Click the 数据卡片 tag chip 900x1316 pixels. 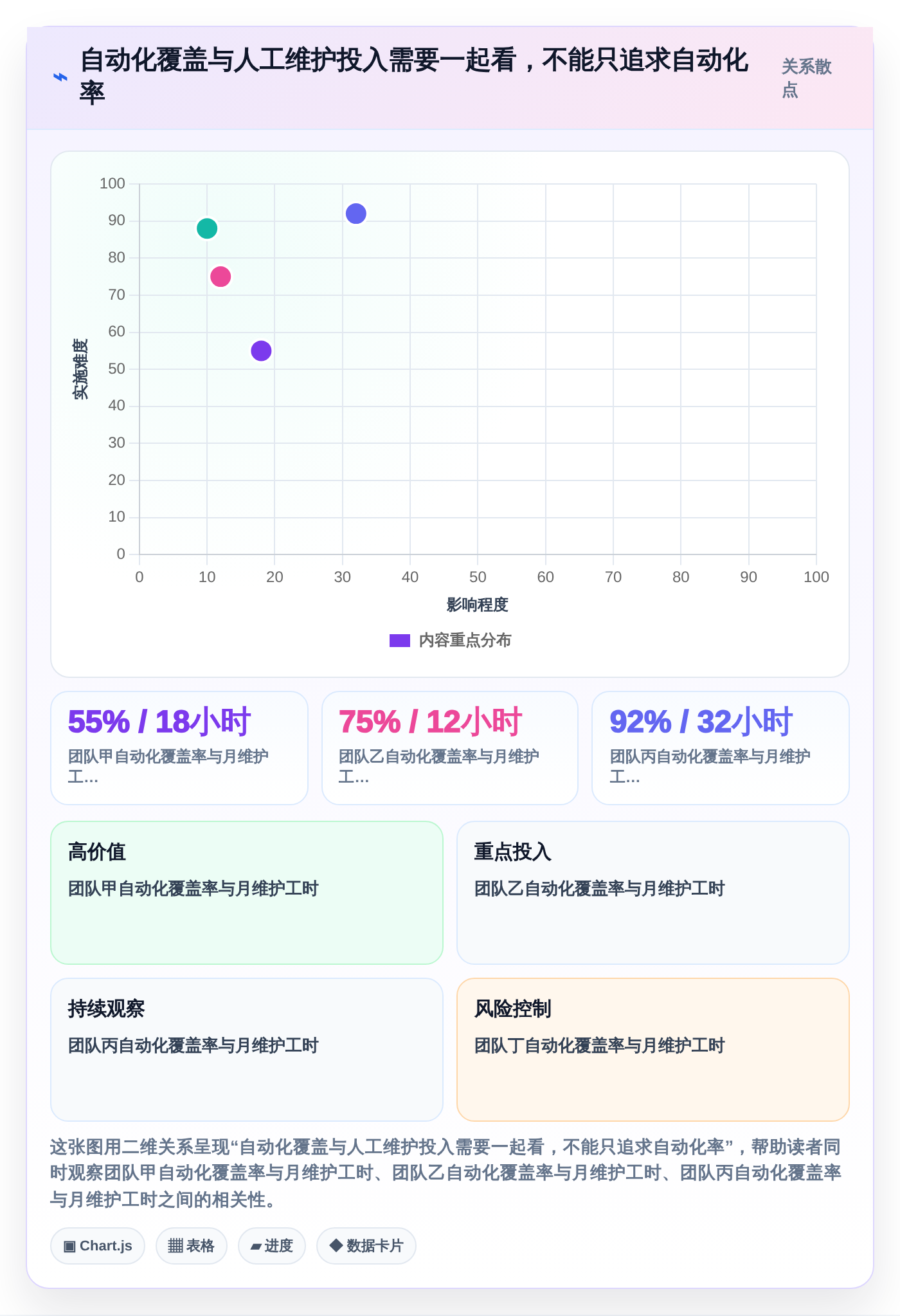[366, 1246]
